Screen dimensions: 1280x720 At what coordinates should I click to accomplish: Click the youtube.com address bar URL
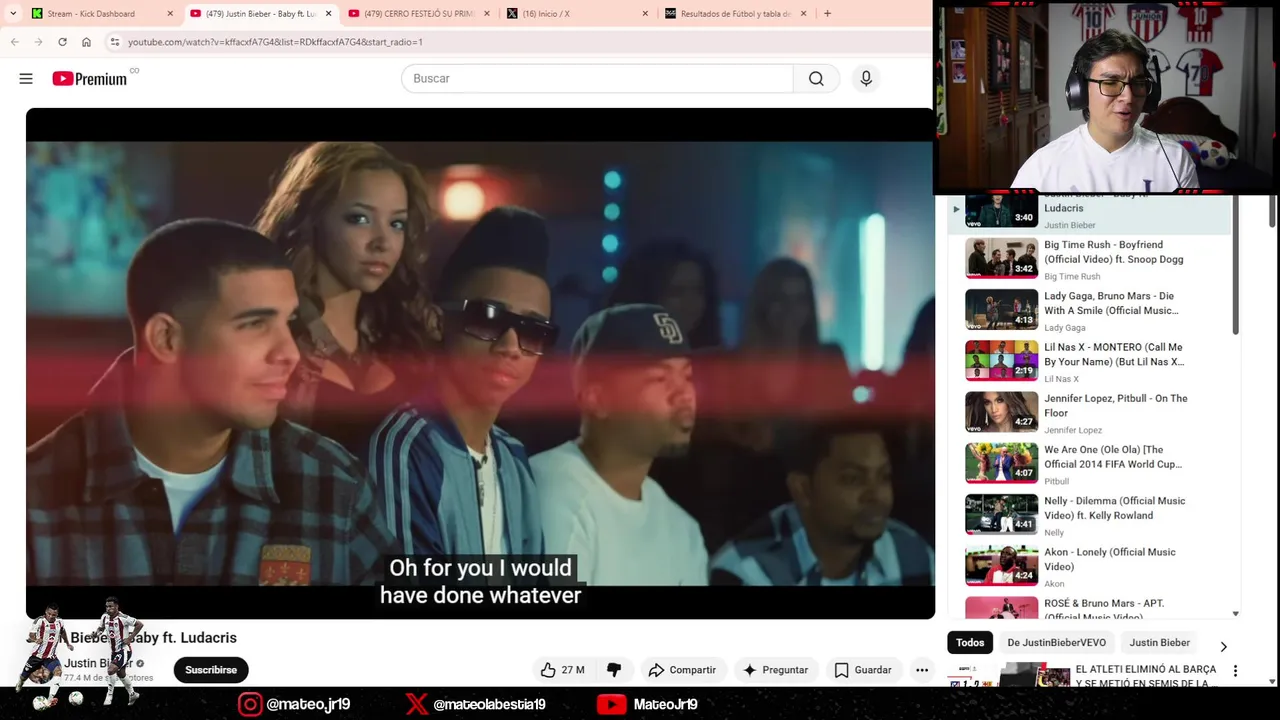(275, 42)
